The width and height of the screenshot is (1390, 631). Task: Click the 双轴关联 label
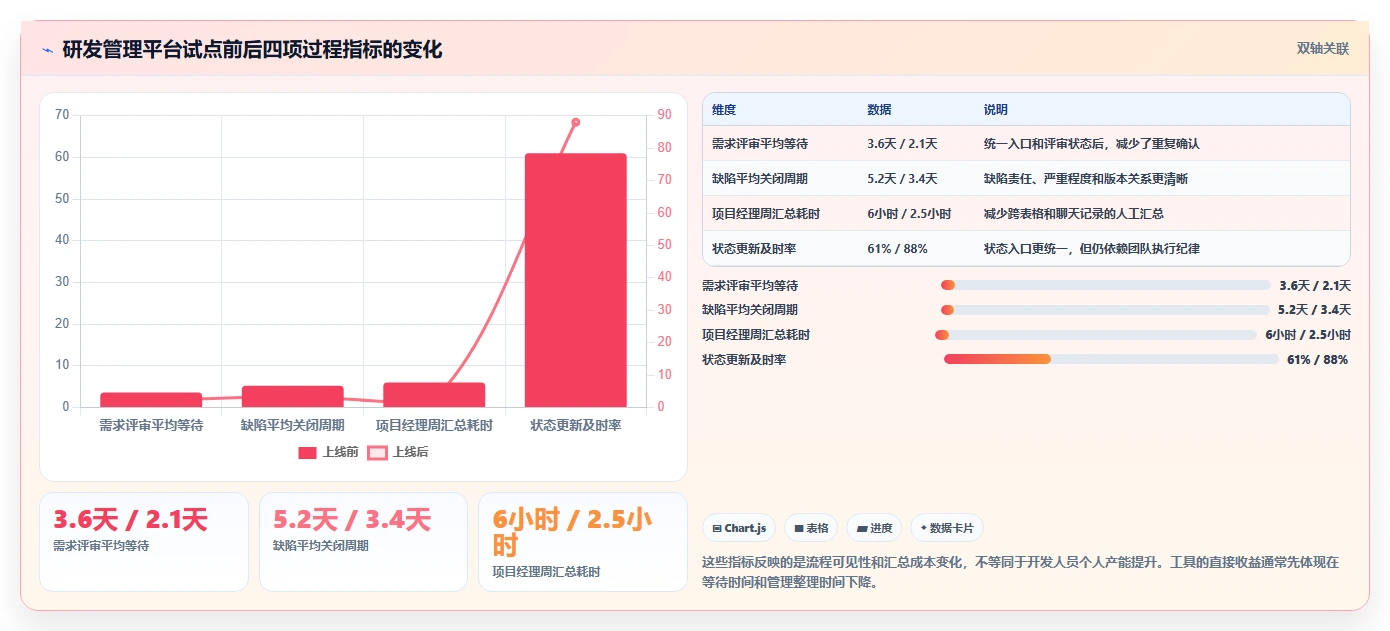coord(1323,49)
